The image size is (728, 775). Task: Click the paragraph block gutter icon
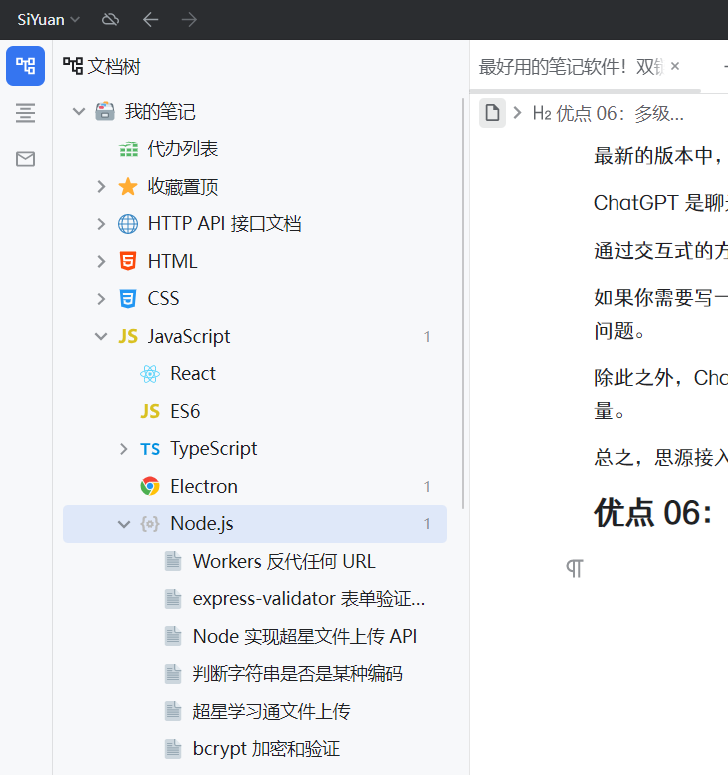(575, 568)
